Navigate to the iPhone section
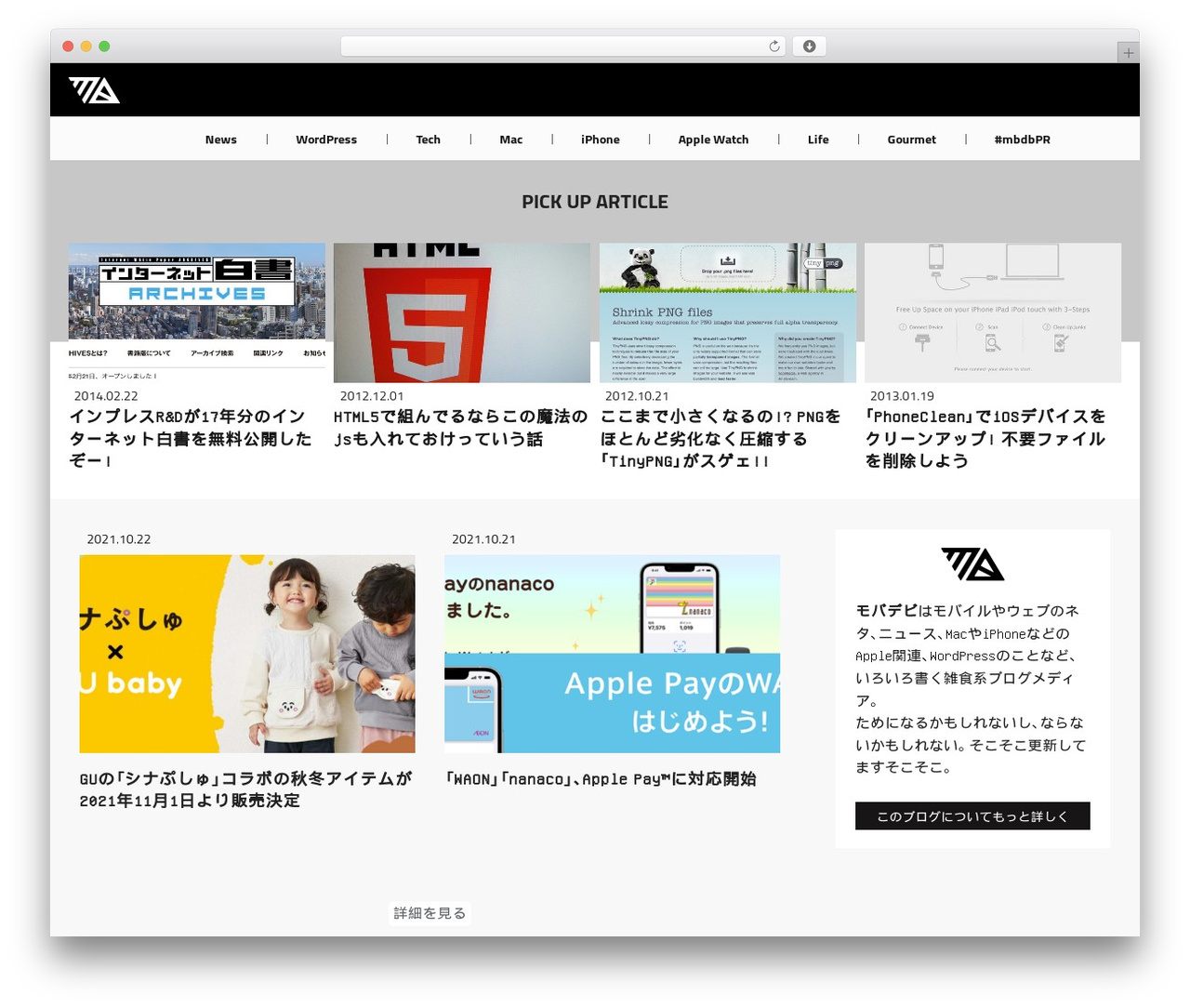Screen dimensions: 1190x1008 [x=601, y=139]
